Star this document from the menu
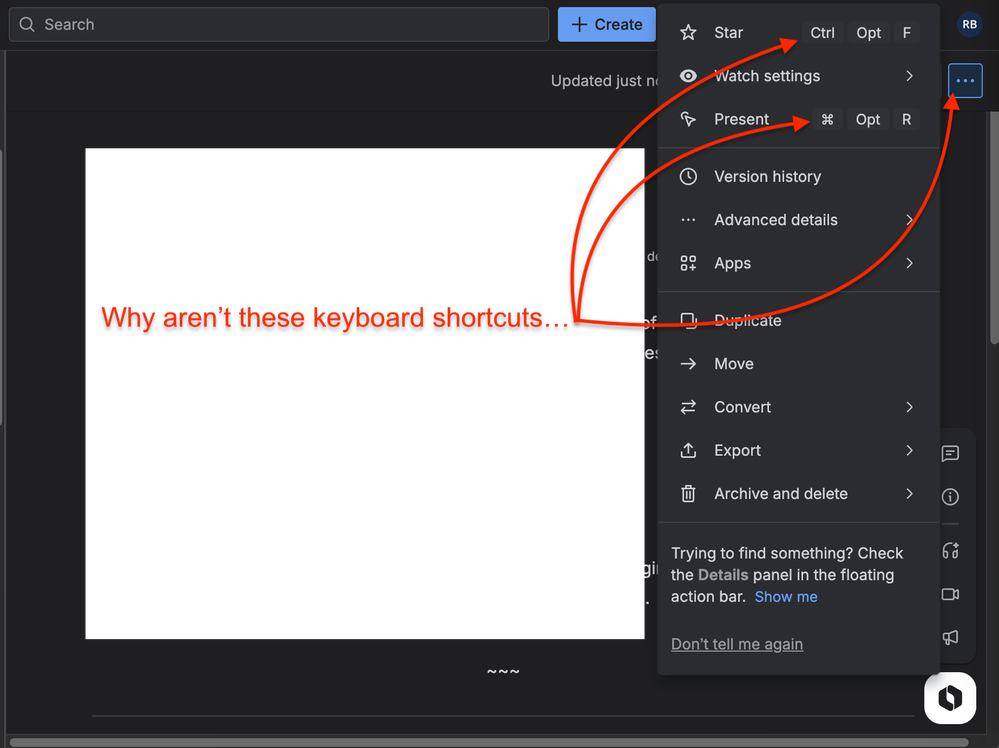 [x=728, y=32]
